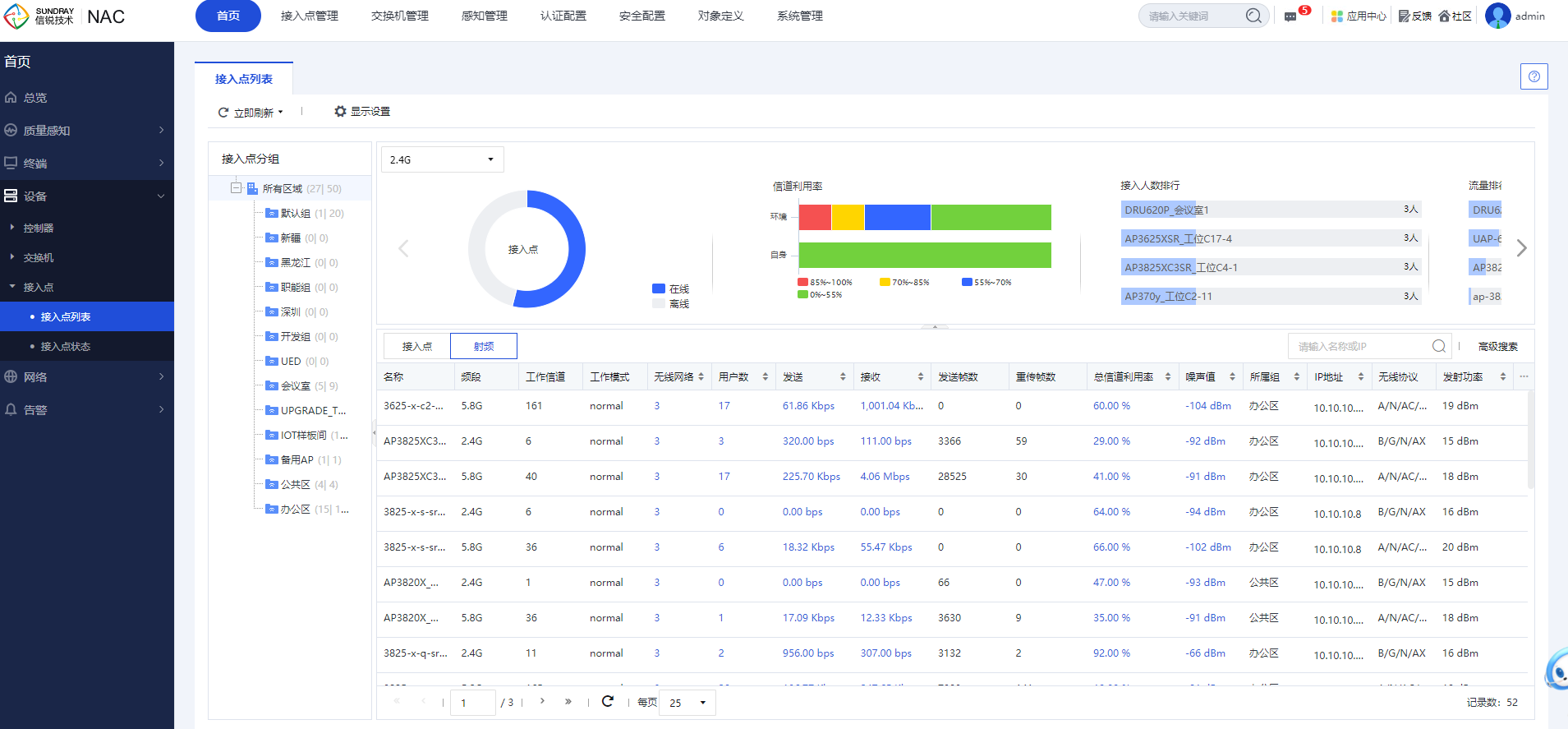Click the top keyword search input

[x=1193, y=16]
